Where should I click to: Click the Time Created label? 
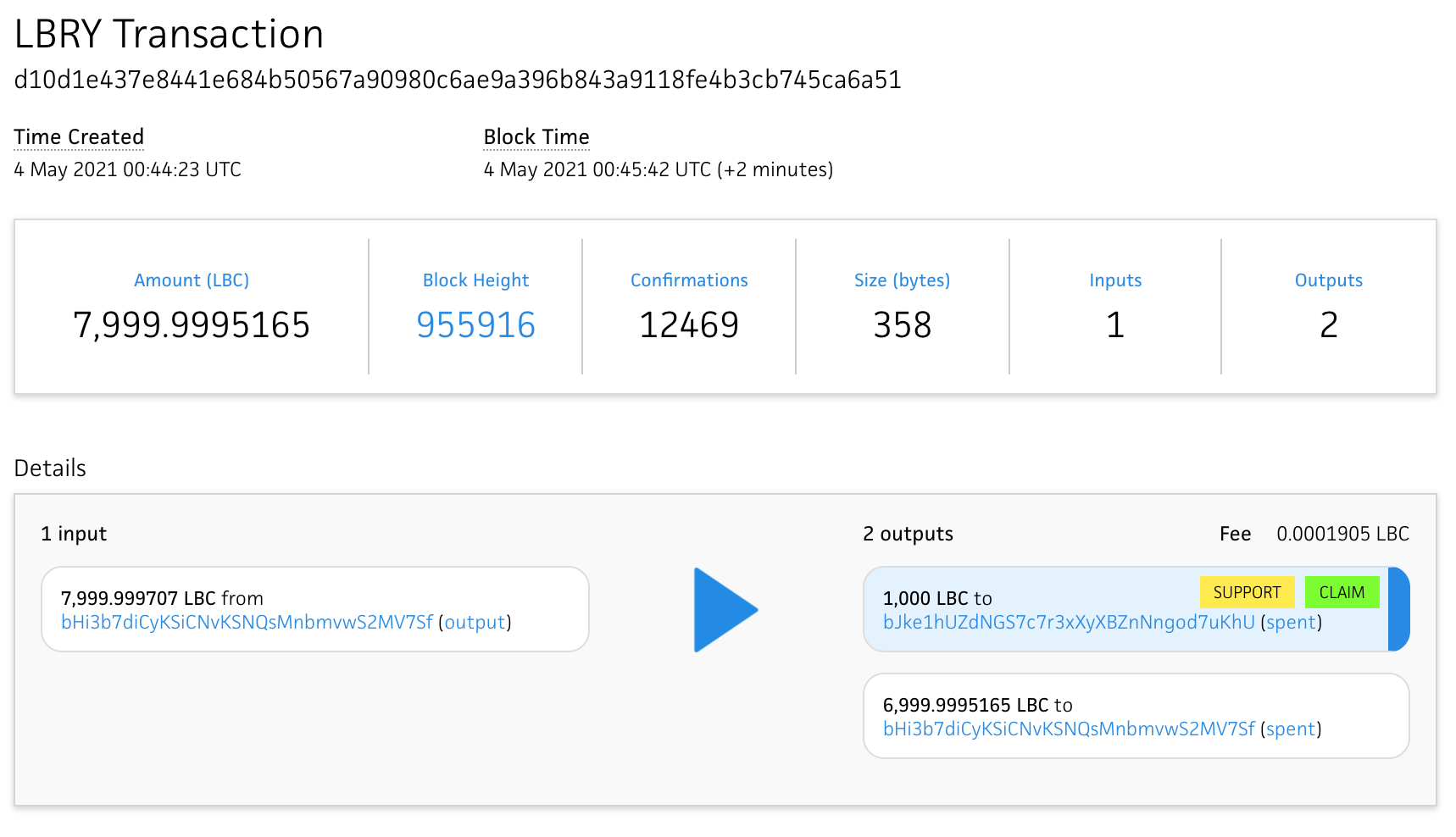(79, 137)
